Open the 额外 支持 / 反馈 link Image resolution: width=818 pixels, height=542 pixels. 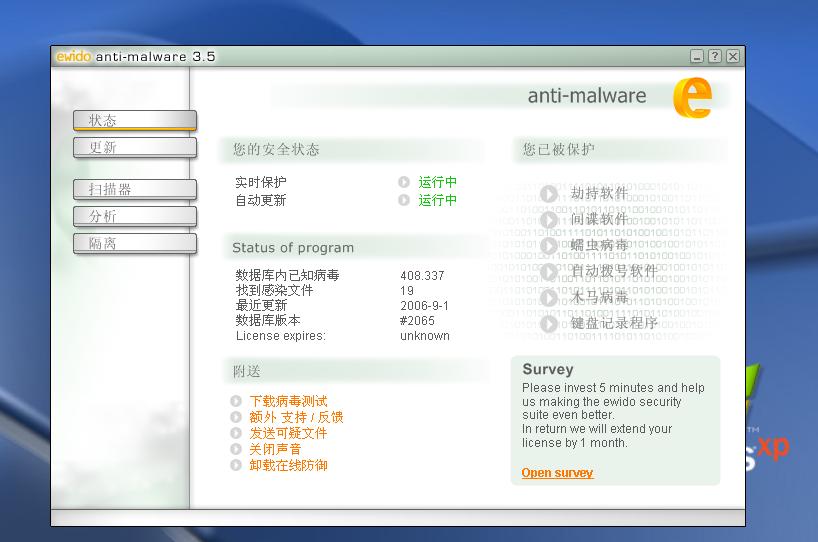point(296,417)
